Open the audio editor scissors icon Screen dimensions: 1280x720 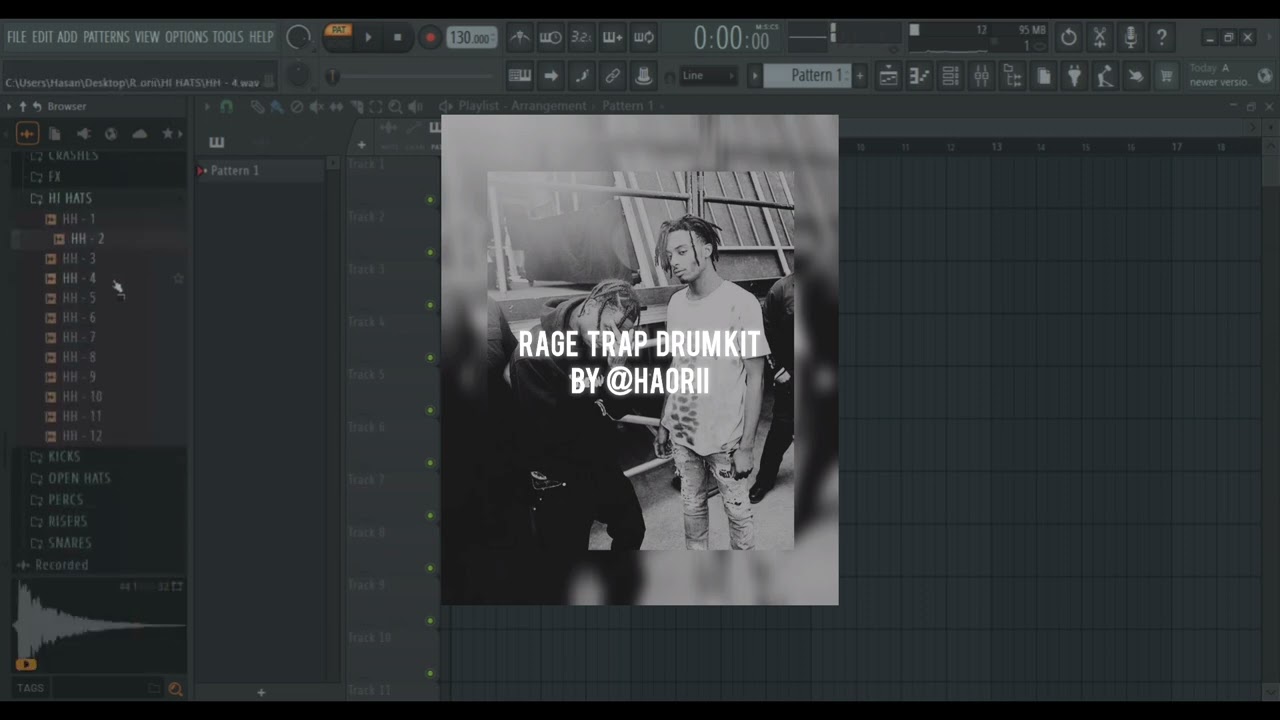coord(1100,38)
